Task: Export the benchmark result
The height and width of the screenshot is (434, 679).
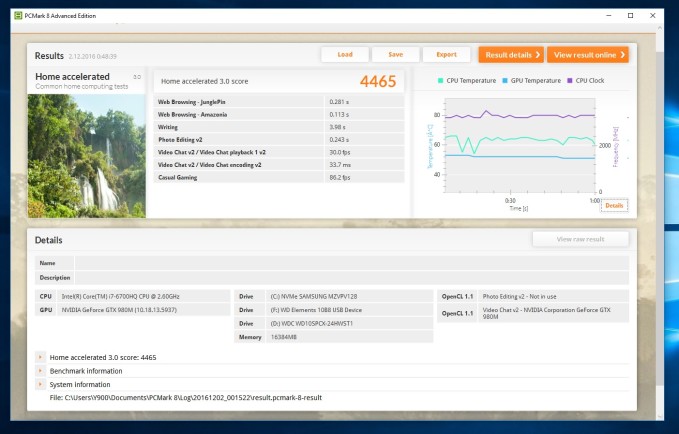Action: (446, 55)
